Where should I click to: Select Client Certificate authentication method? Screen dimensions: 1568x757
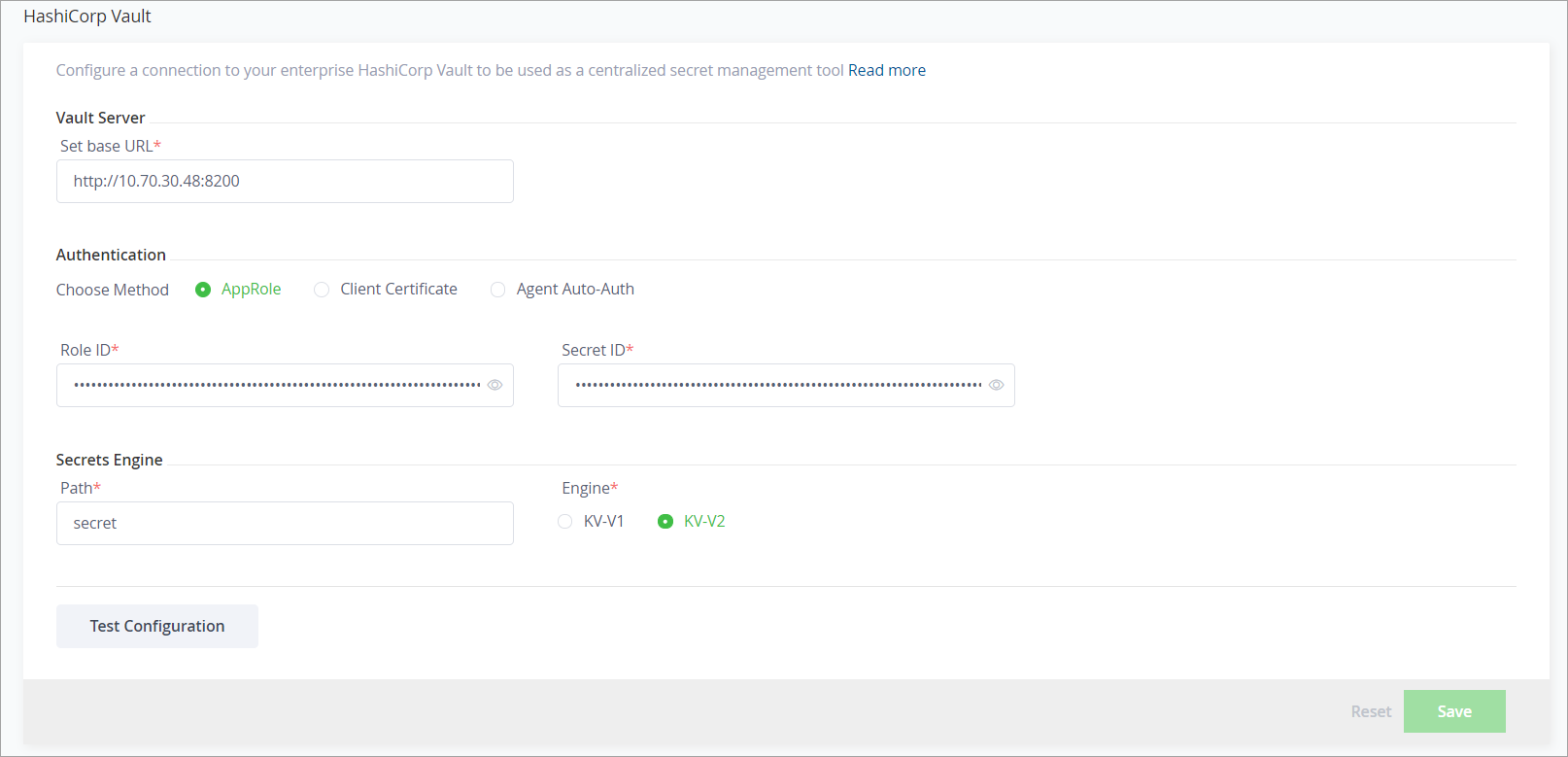coord(386,290)
